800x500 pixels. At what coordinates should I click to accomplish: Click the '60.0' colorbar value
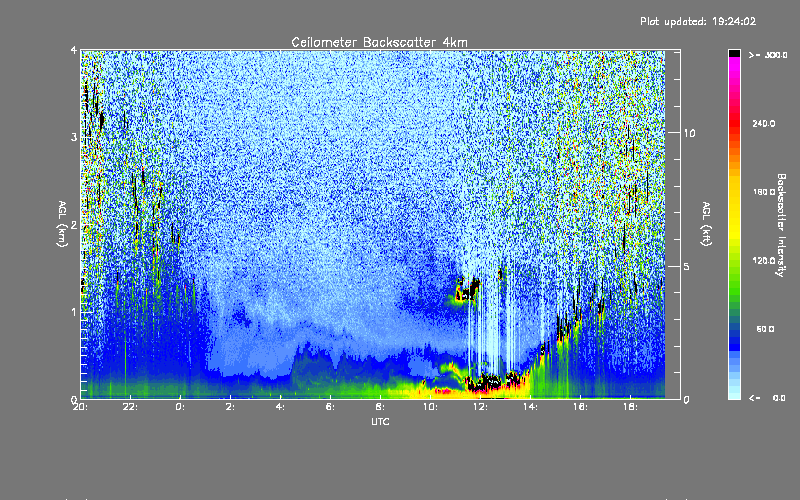[x=765, y=329]
